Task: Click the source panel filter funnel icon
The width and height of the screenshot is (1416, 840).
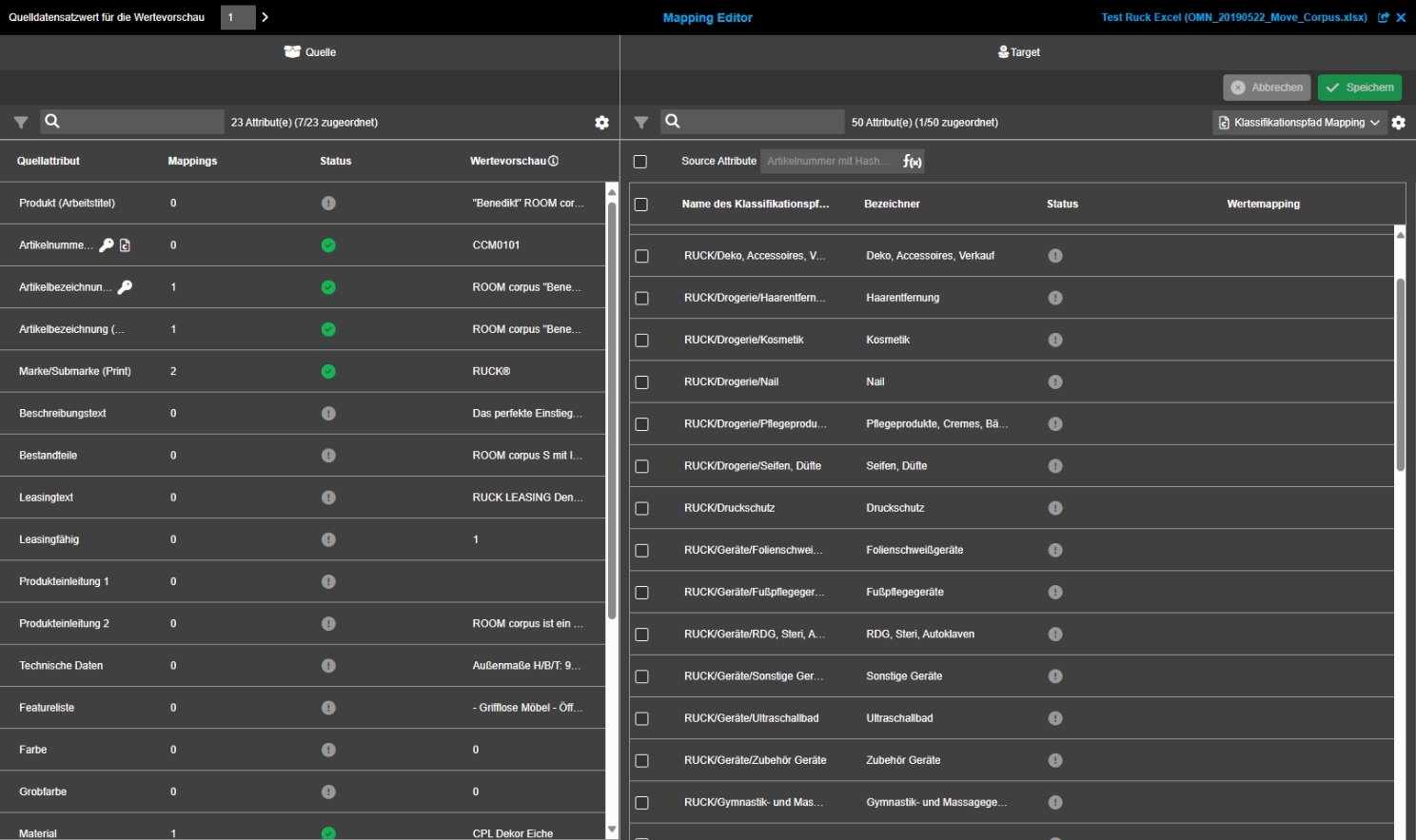Action: pos(20,123)
